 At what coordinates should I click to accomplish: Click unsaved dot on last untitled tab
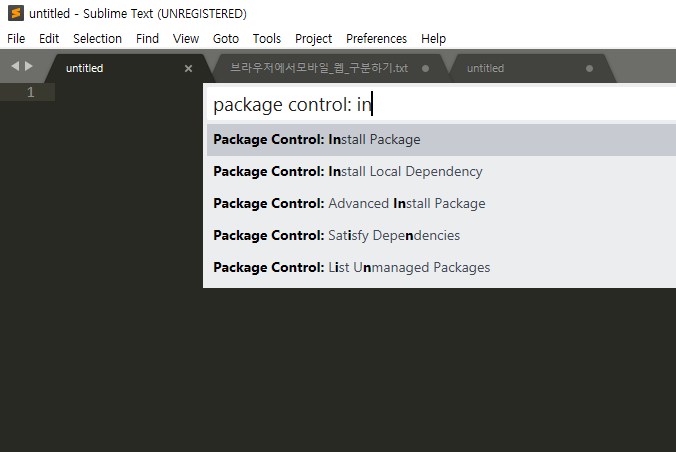click(590, 69)
